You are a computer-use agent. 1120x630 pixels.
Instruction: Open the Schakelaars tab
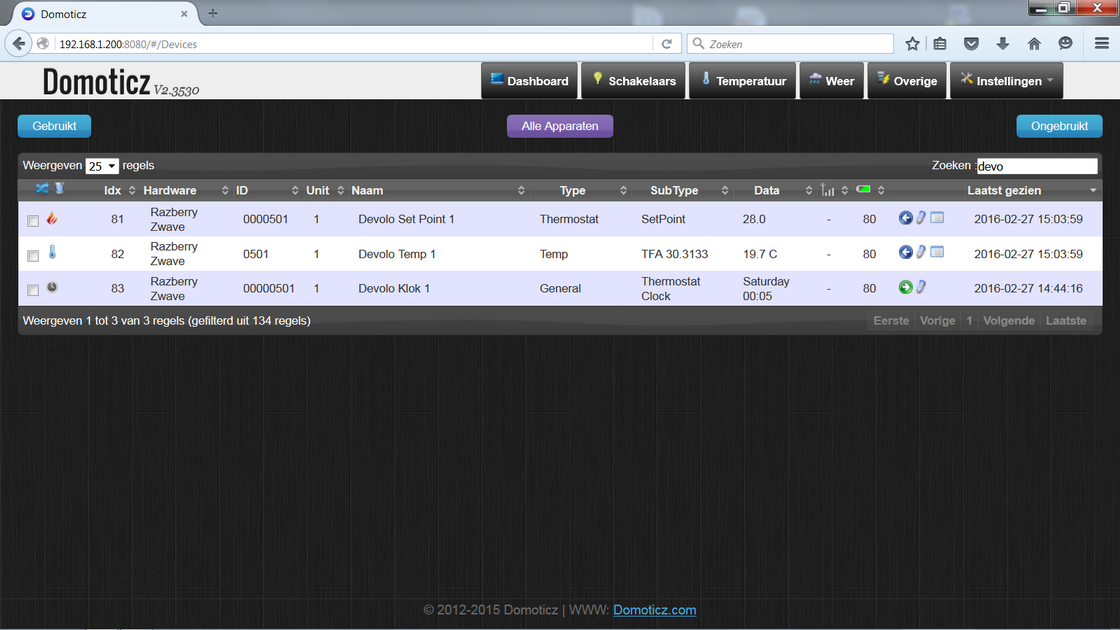tap(634, 81)
